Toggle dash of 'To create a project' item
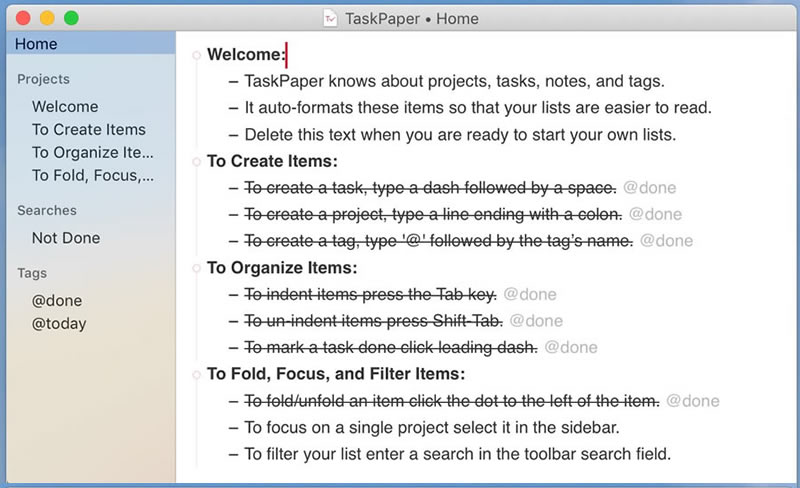Image resolution: width=800 pixels, height=488 pixels. point(234,215)
